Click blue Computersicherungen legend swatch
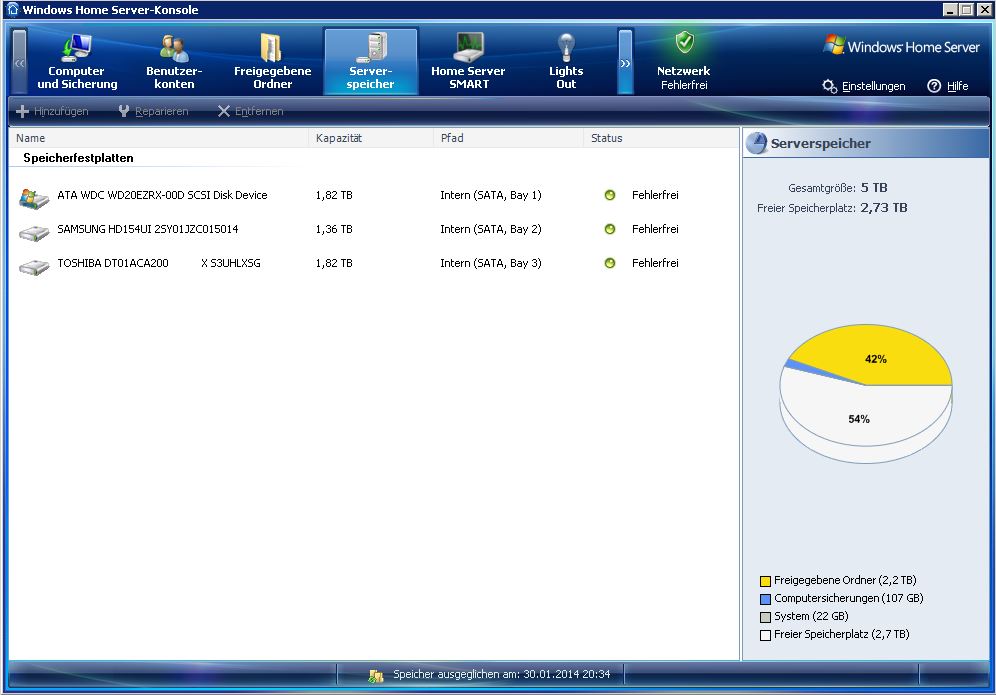The image size is (996, 695). 765,598
